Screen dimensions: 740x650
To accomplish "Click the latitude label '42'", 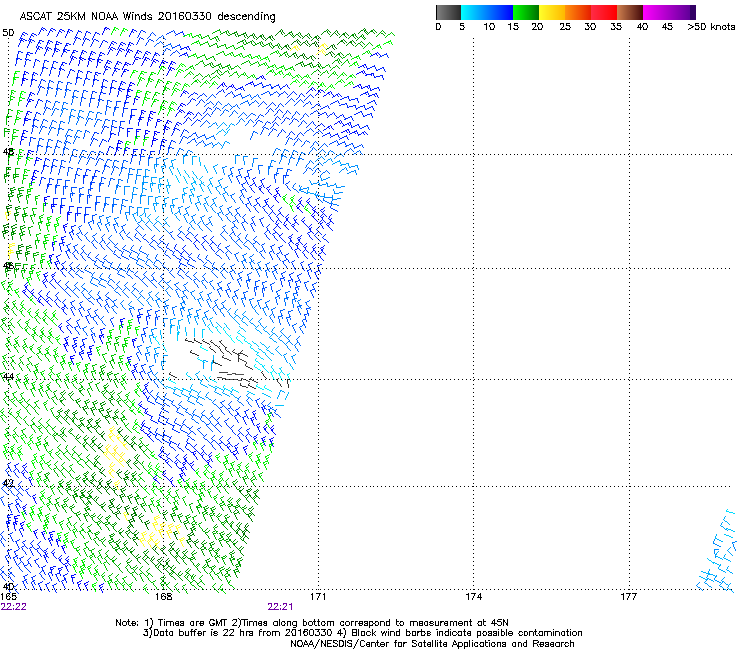I will 8,483.
